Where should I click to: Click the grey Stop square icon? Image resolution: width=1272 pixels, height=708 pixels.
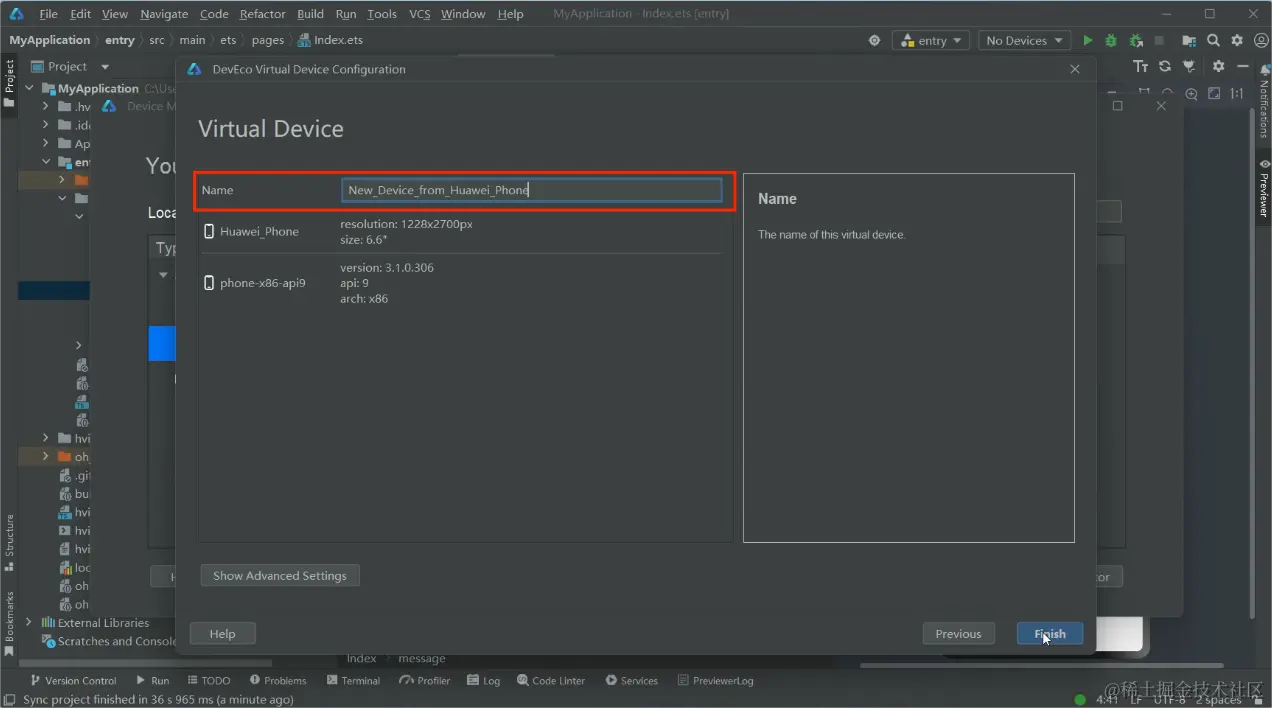[x=1159, y=41]
